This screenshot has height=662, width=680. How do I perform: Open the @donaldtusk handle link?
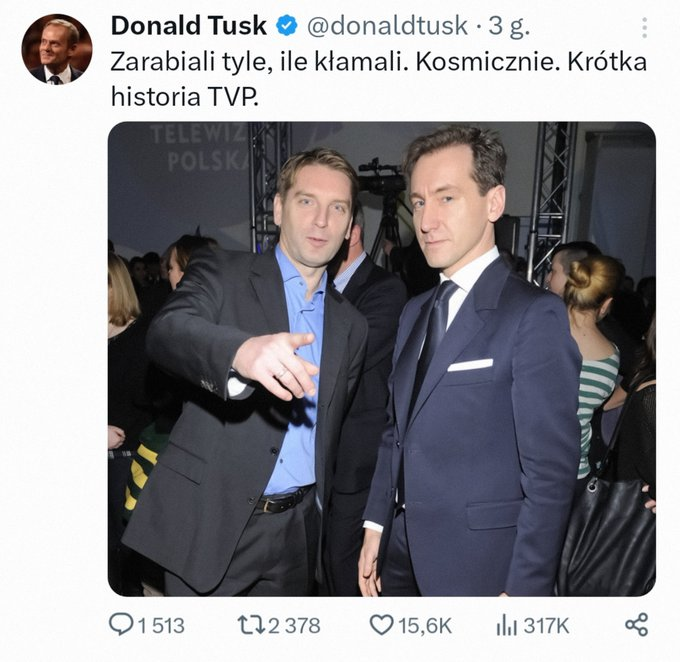click(388, 26)
